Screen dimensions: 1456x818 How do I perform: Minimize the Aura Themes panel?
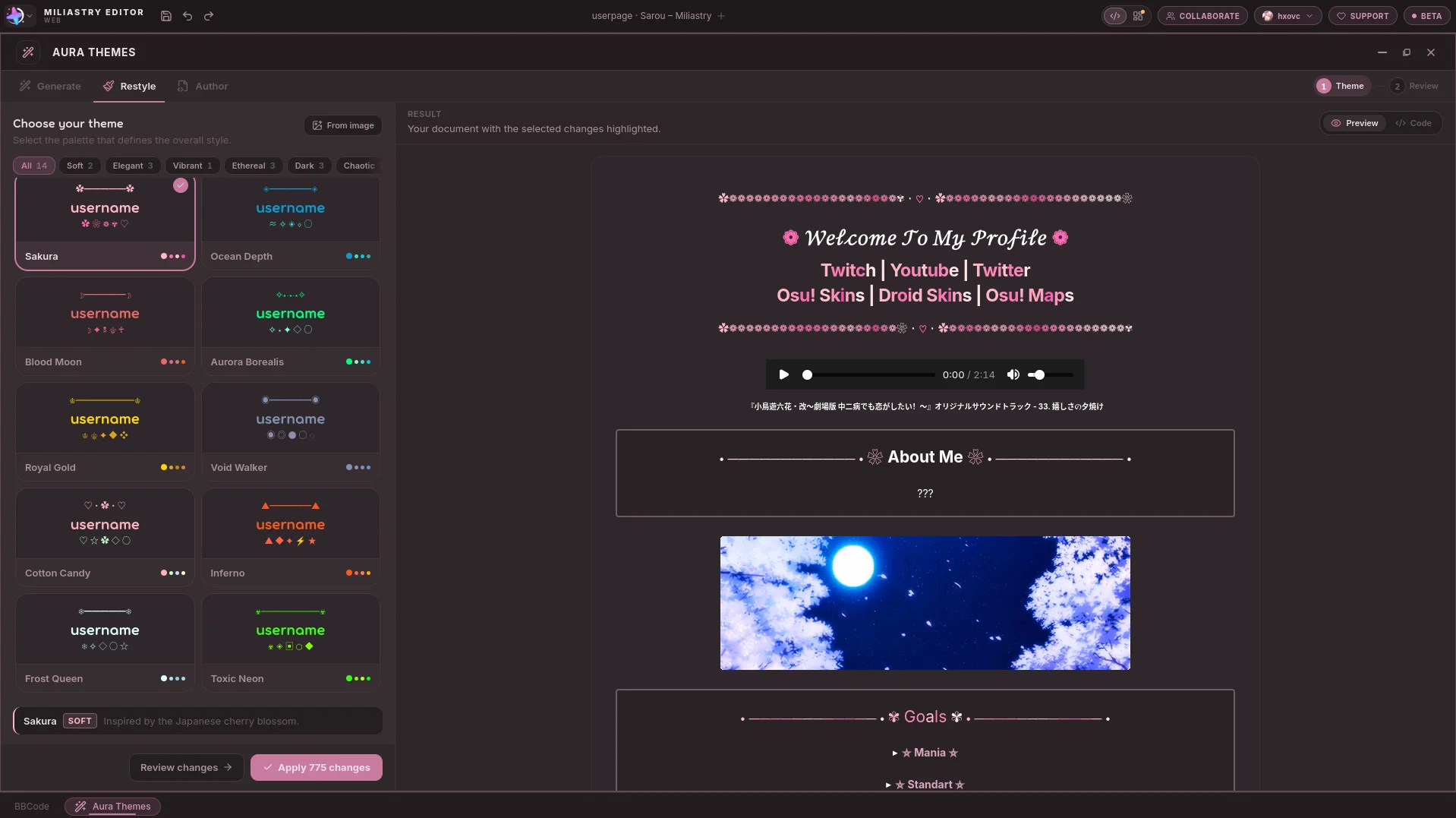[1382, 52]
